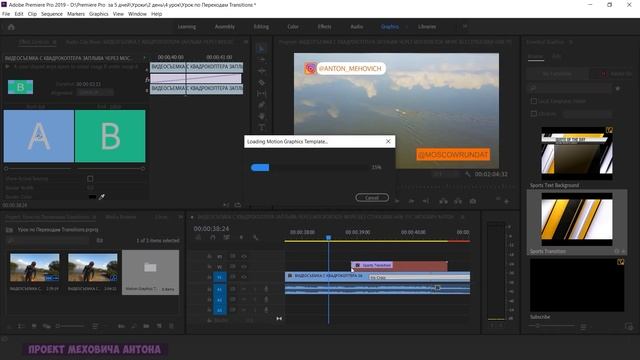Viewport: 640px width, 360px height.
Task: Toggle timeline Snap magnet icon
Action: pyautogui.click(x=213, y=238)
